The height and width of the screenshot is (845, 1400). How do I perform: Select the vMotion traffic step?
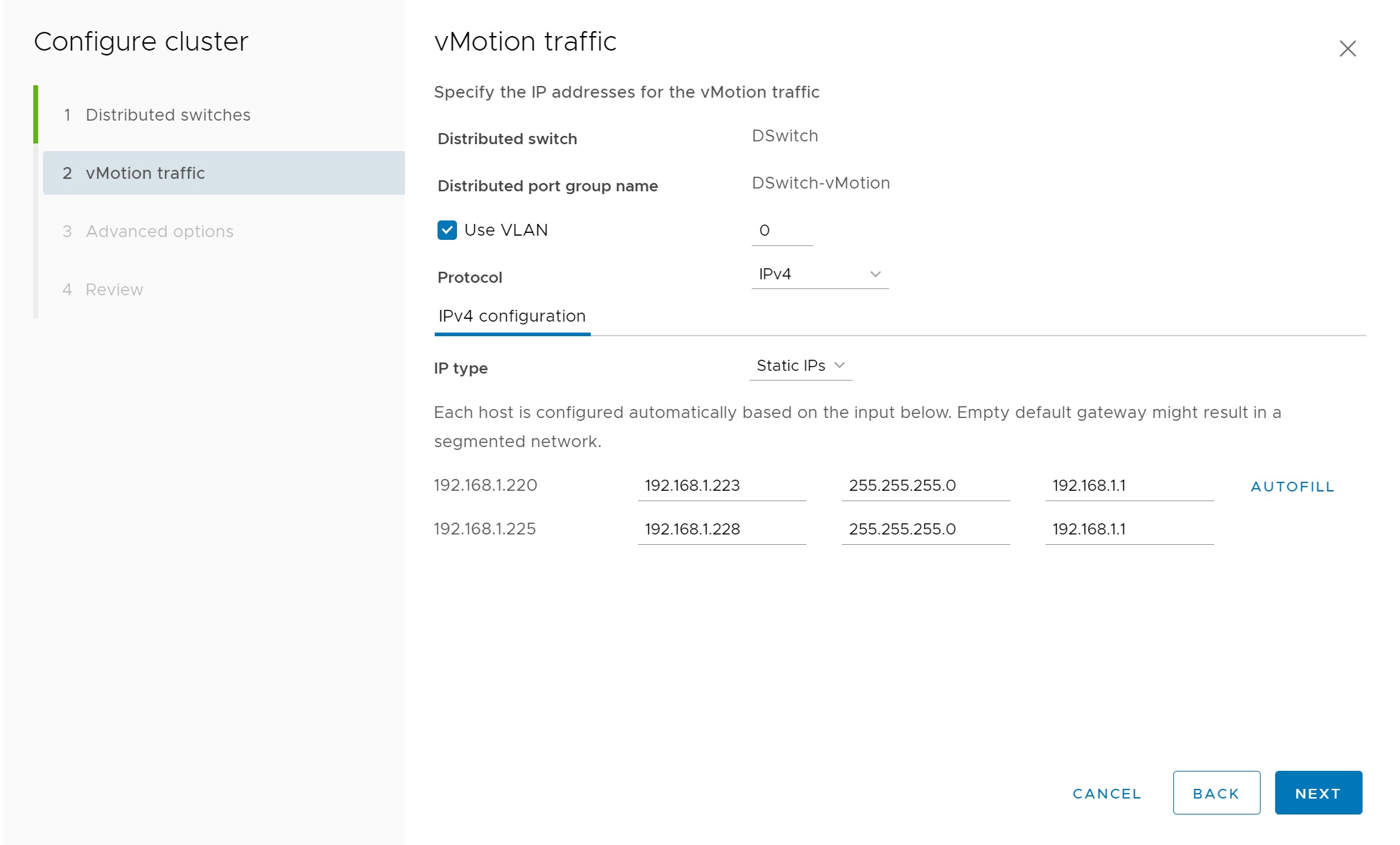[145, 173]
